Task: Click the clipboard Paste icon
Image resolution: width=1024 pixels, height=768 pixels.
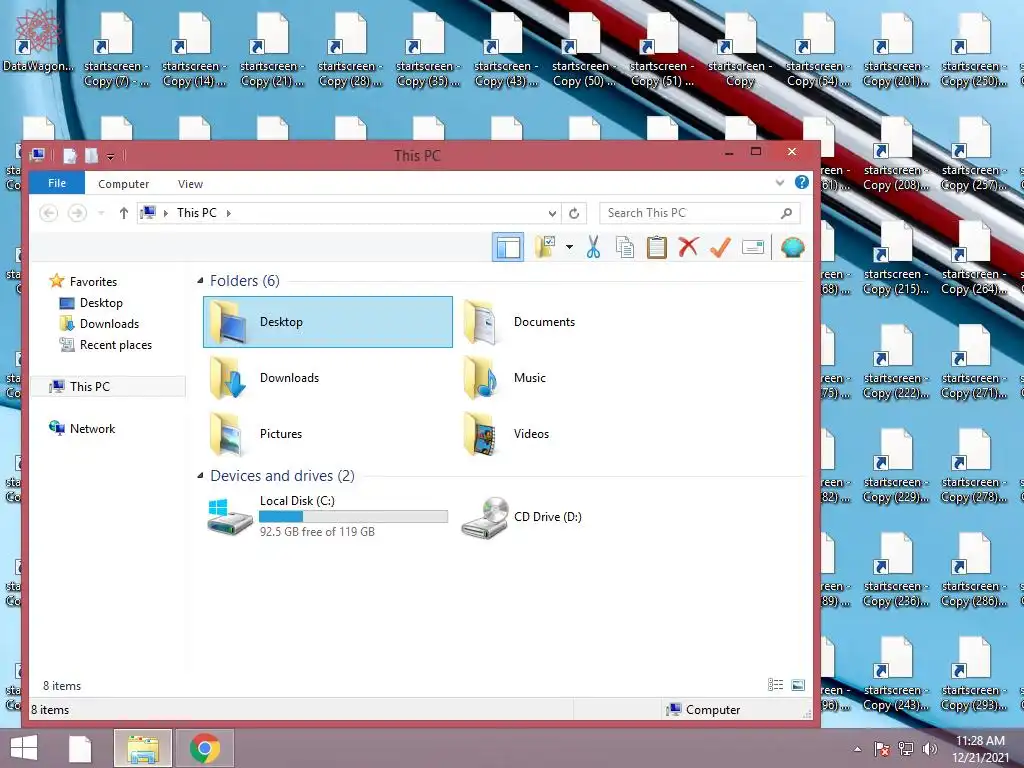Action: (x=656, y=248)
